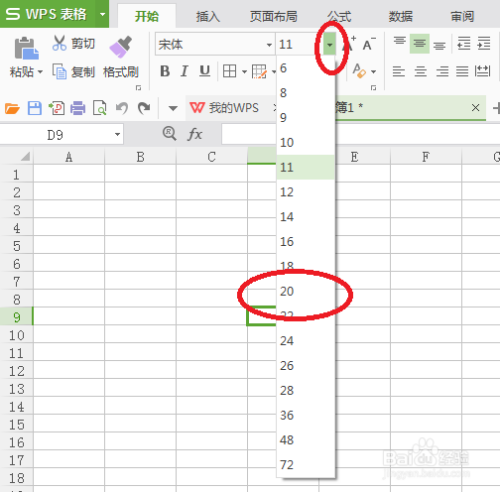Image resolution: width=500 pixels, height=492 pixels.
Task: Click the font size input box
Action: click(299, 44)
